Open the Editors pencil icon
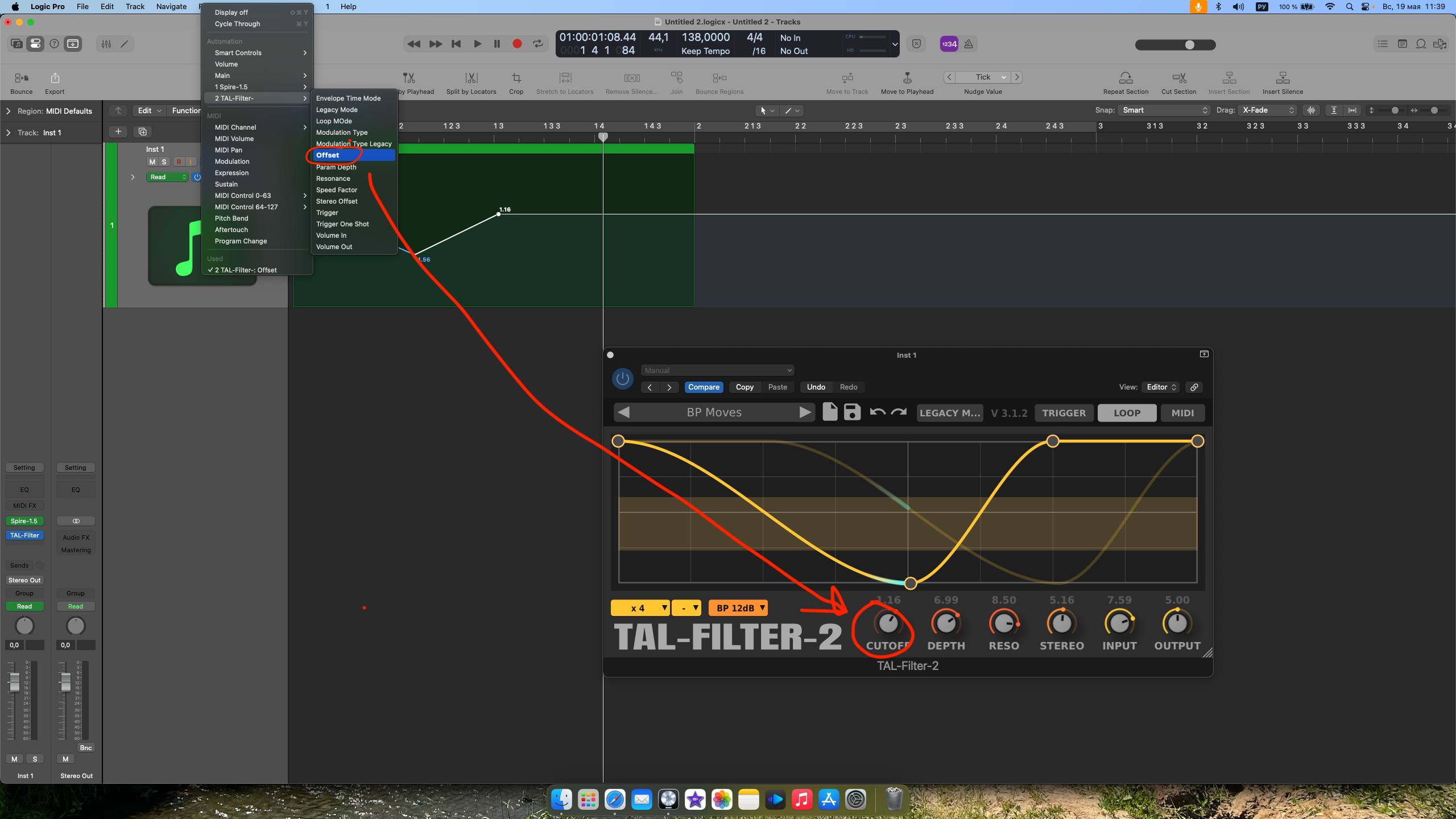This screenshot has width=1456, height=819. [125, 44]
